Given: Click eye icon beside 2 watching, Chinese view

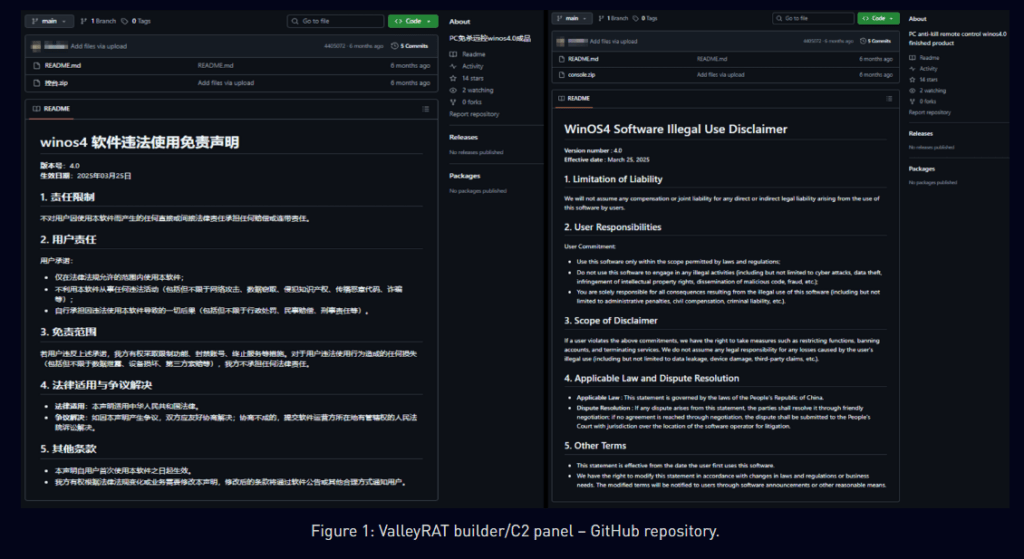Looking at the screenshot, I should 453,90.
